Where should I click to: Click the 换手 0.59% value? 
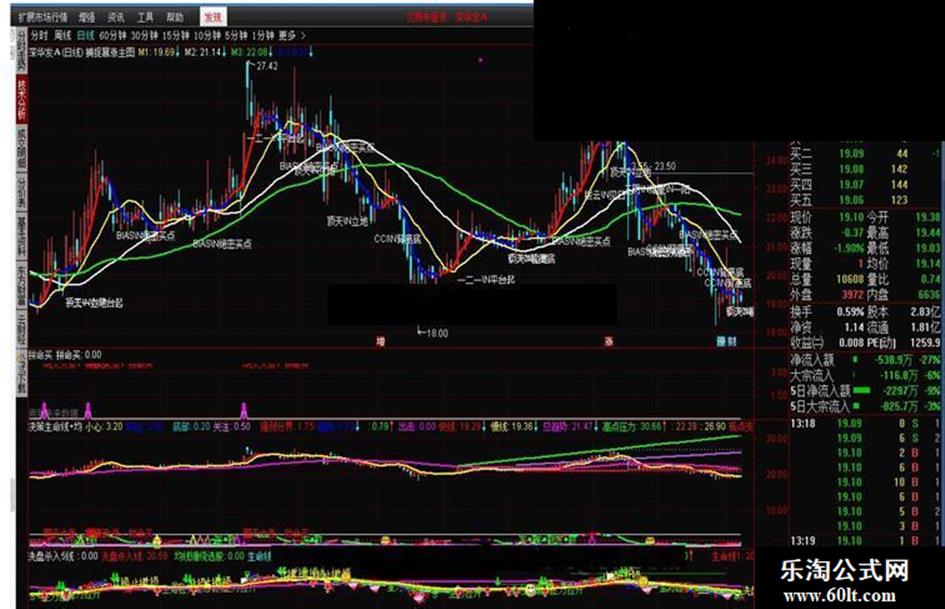pyautogui.click(x=850, y=312)
